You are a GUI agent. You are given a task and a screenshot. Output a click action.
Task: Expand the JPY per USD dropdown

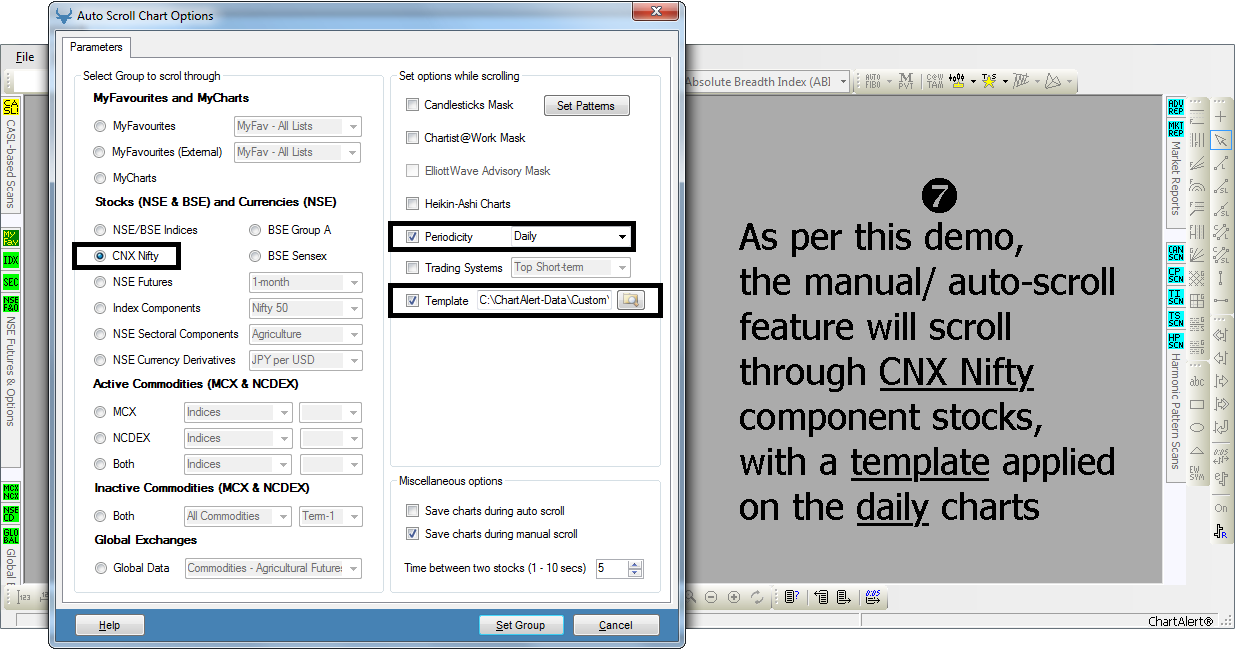(305, 360)
